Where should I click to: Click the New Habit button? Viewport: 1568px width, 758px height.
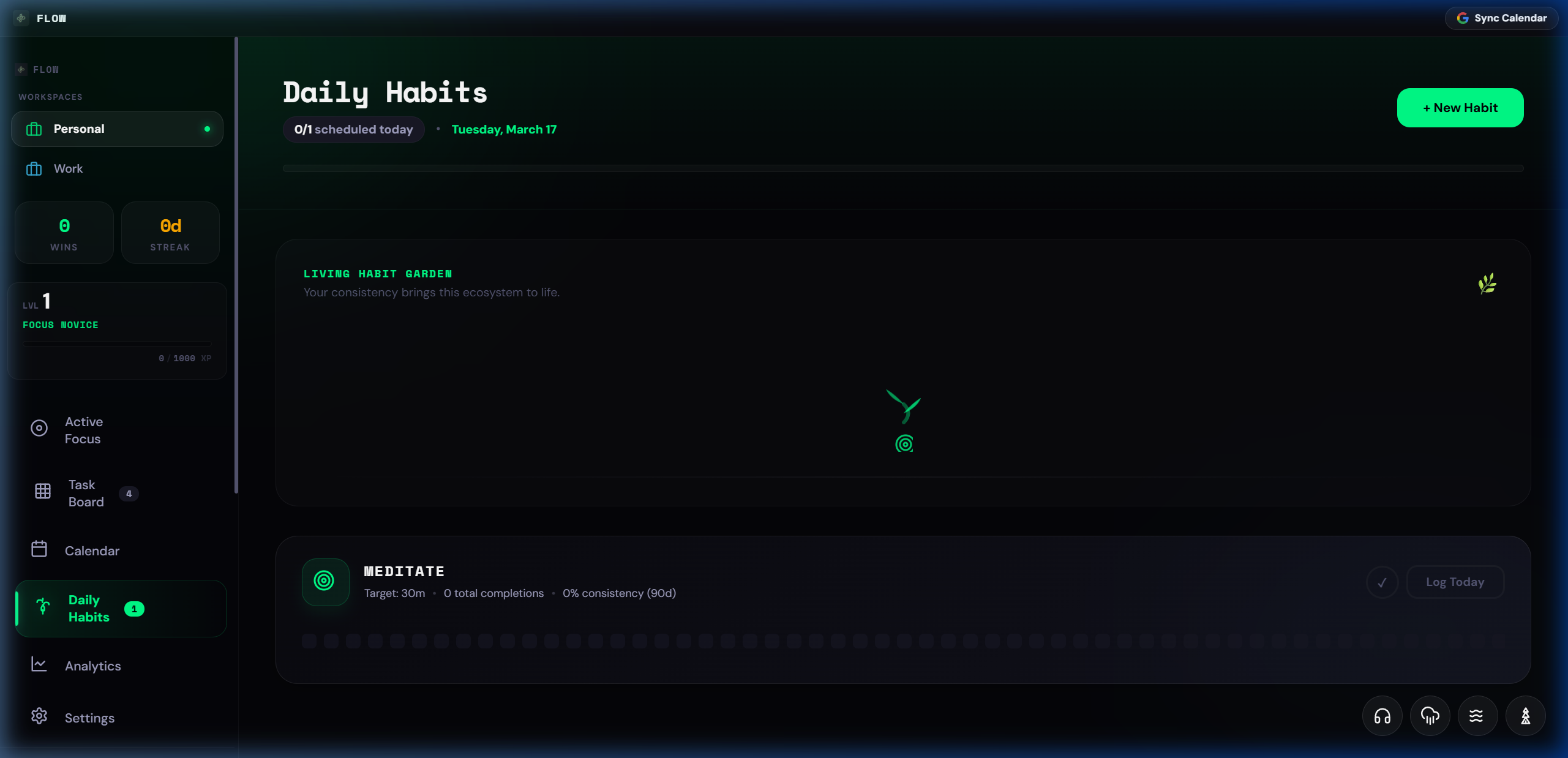point(1460,108)
